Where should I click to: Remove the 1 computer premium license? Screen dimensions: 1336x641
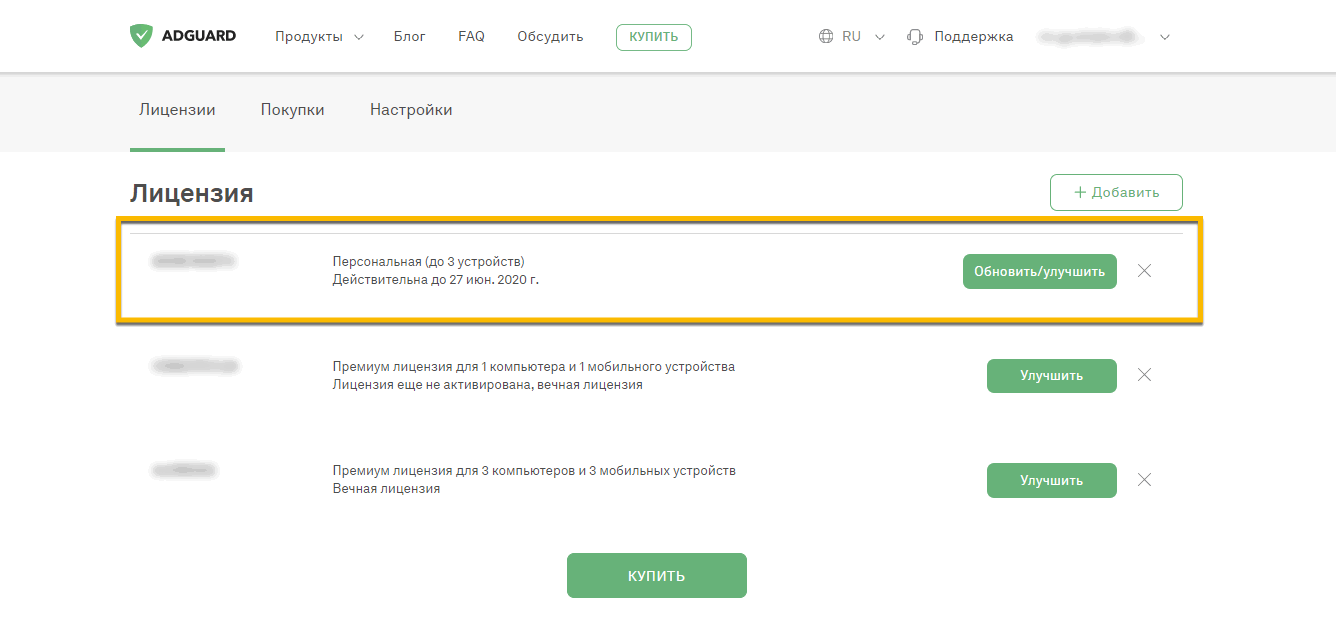pos(1145,375)
